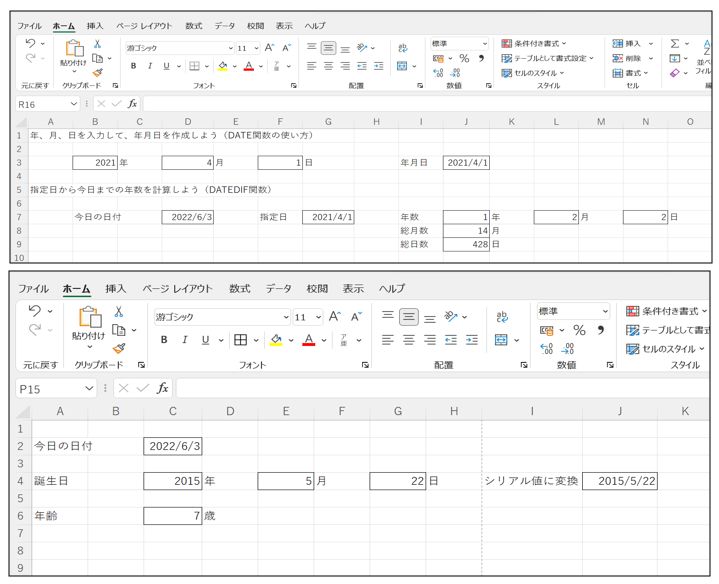Click 条件付き書式 button in lower ribbon
The width and height of the screenshot is (719, 584).
coord(663,311)
